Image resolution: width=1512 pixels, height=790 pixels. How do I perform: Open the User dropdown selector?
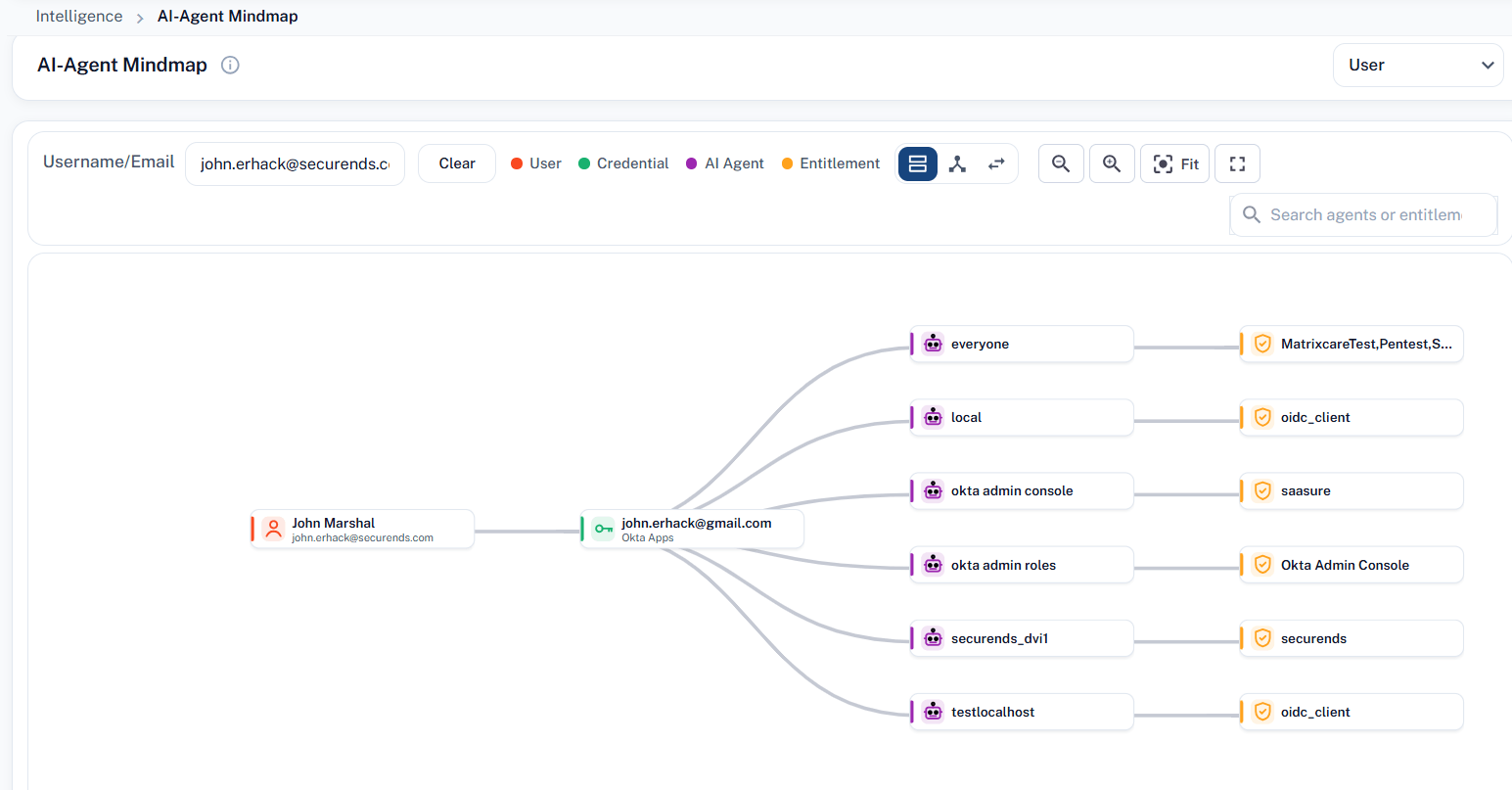click(x=1418, y=66)
